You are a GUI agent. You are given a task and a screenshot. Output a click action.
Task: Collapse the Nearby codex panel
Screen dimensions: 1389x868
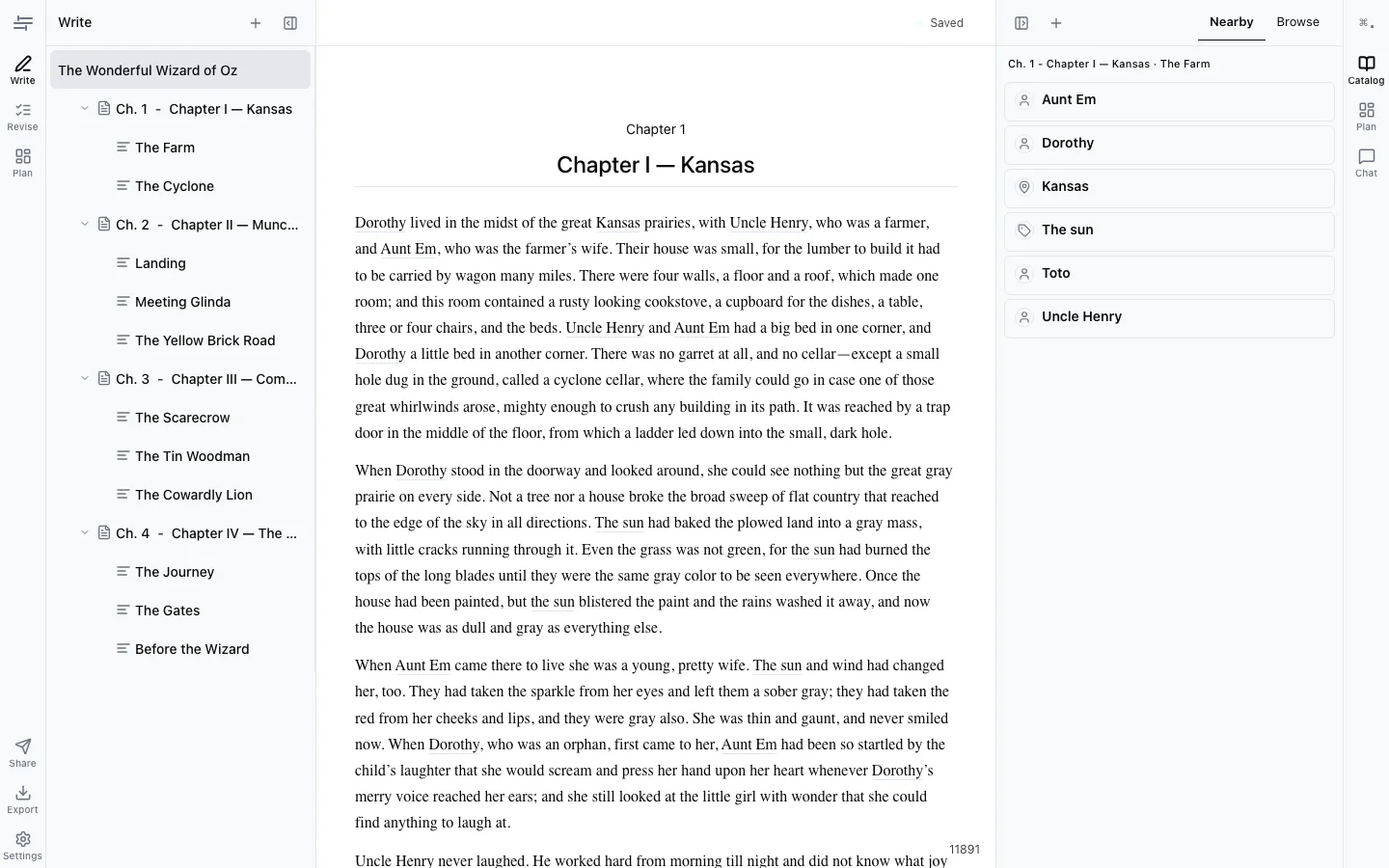(x=1021, y=22)
